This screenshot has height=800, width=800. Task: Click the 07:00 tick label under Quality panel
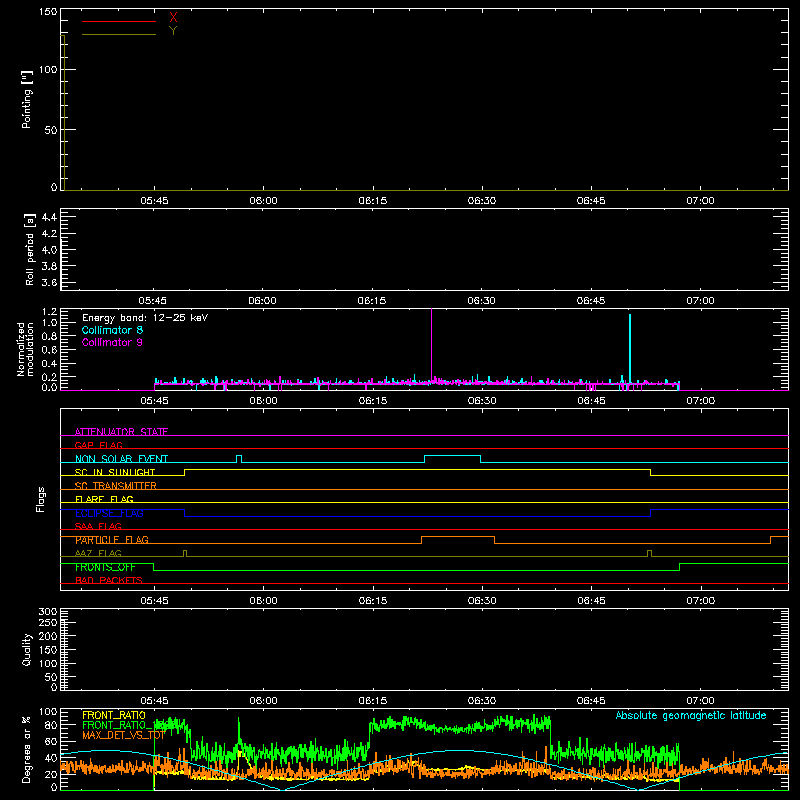tap(701, 701)
